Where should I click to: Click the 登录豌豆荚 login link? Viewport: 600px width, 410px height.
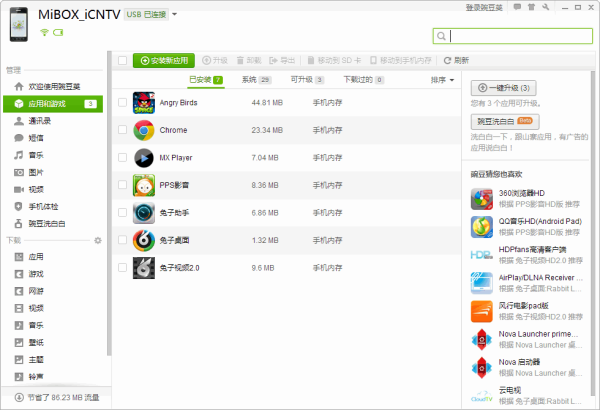[484, 7]
